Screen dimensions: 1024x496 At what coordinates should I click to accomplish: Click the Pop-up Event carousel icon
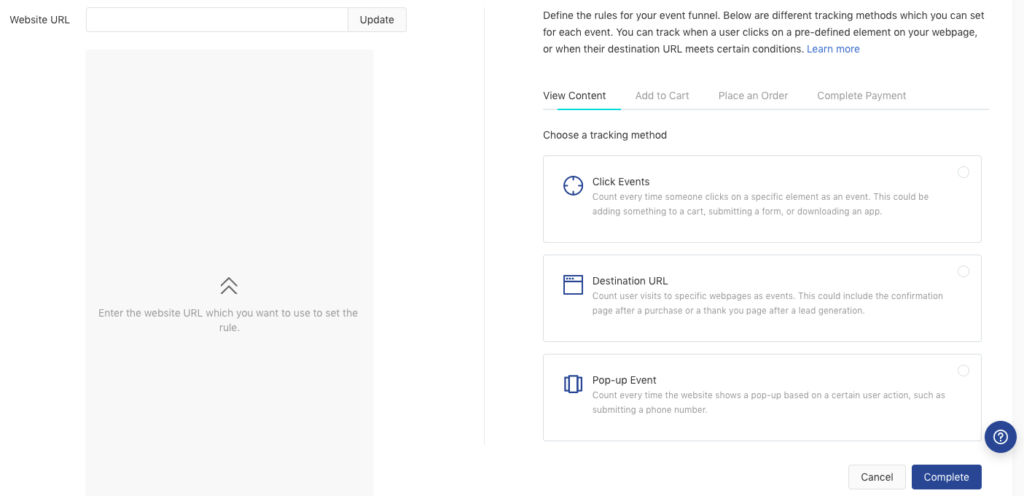tap(573, 384)
